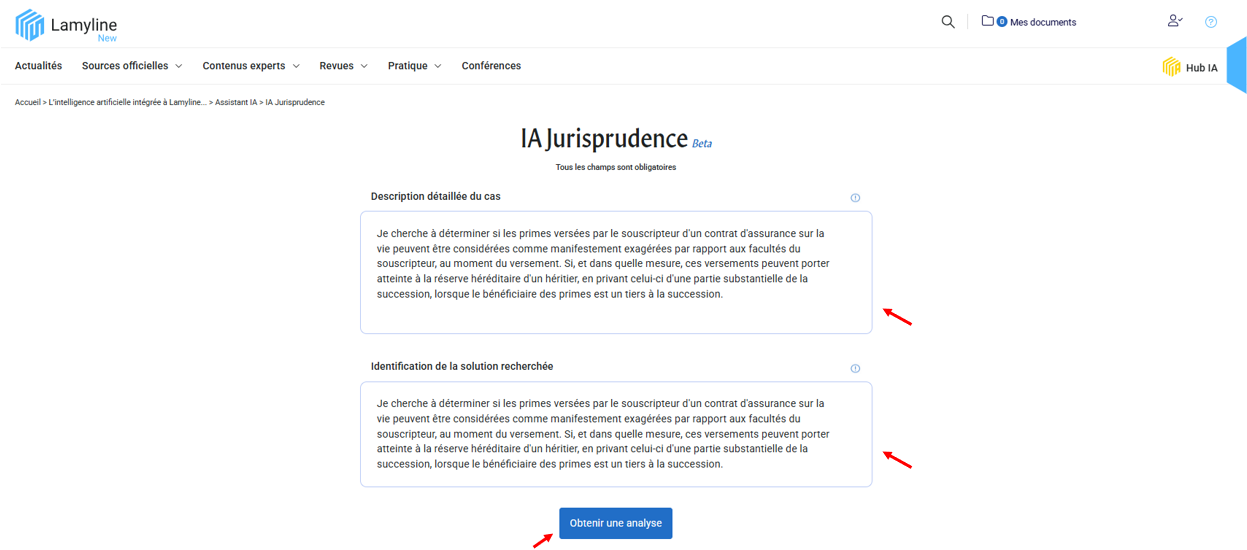Open L'intelligence artificielle intégrée breadcrumb
Image resolution: width=1247 pixels, height=550 pixels.
(x=128, y=102)
